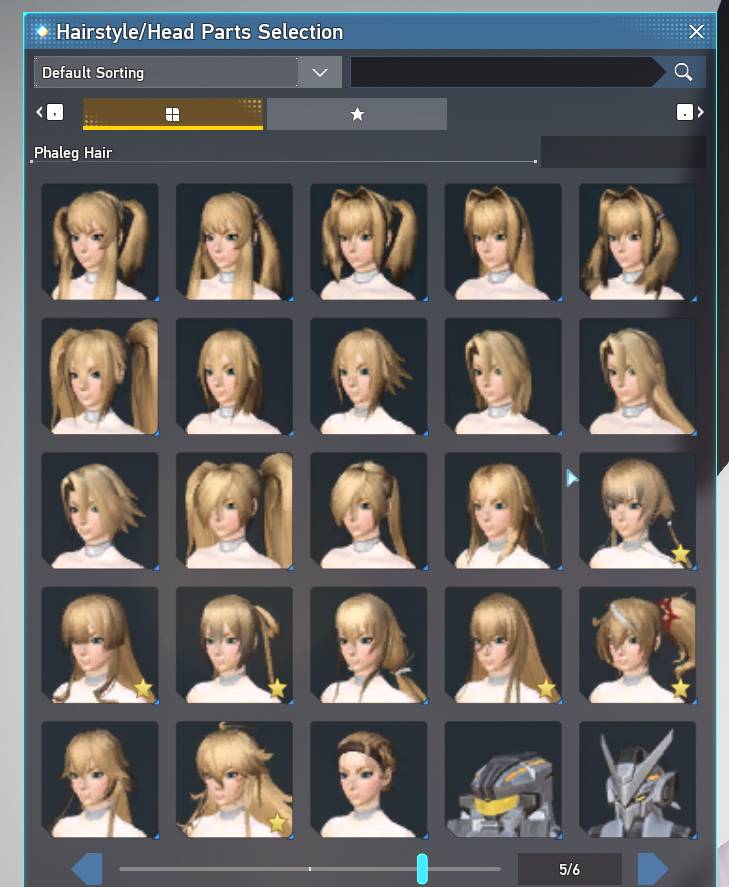Image resolution: width=729 pixels, height=887 pixels.
Task: Focus the dark search text field
Action: coord(506,72)
